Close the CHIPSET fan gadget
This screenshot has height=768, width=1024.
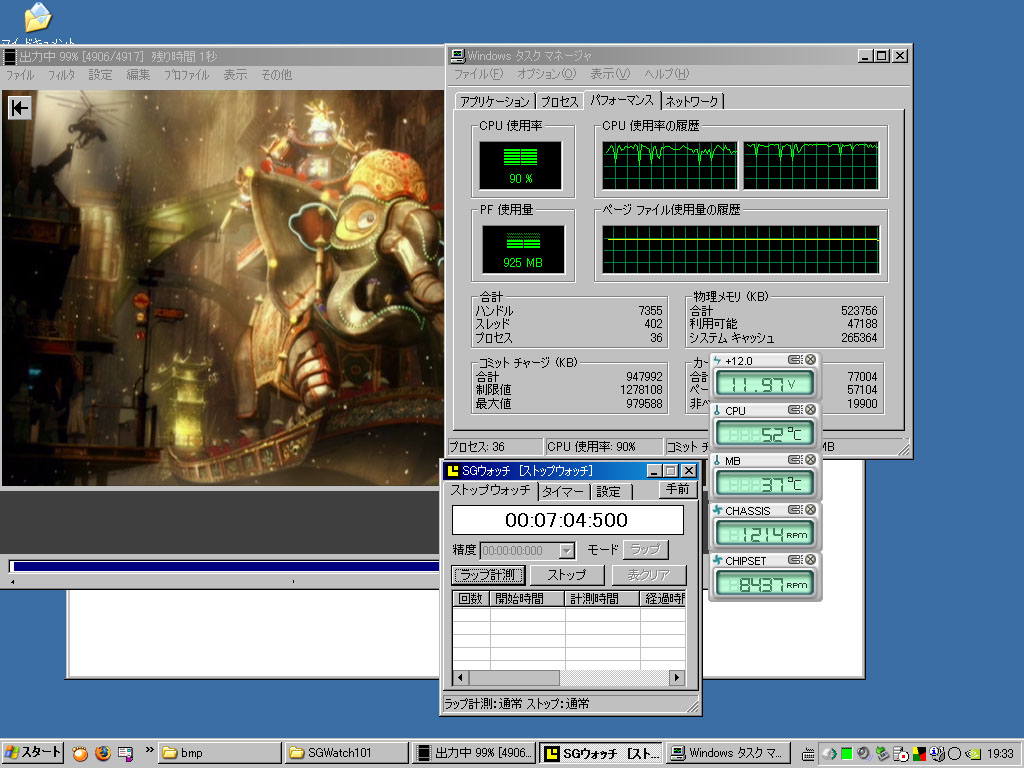pyautogui.click(x=810, y=560)
